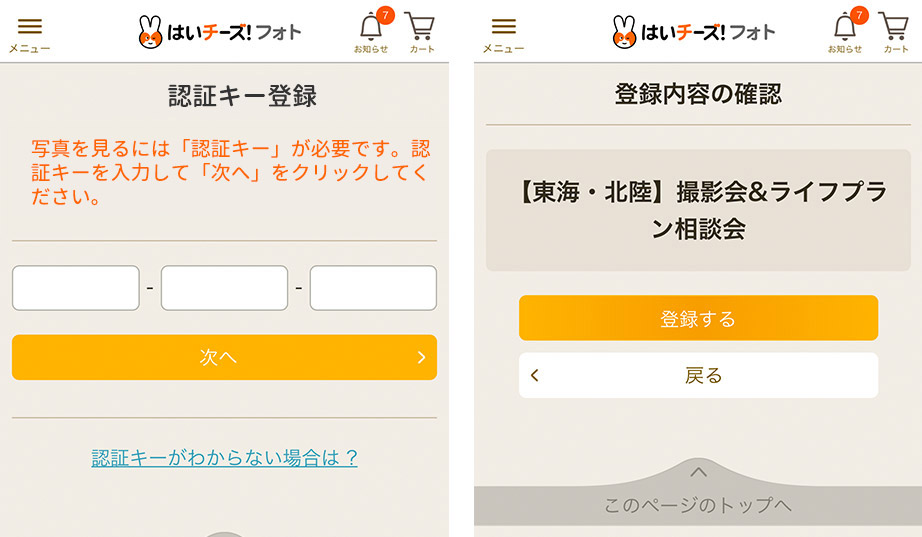
Task: Click the up chevron above このページのトップへ
Action: pyautogui.click(x=699, y=471)
